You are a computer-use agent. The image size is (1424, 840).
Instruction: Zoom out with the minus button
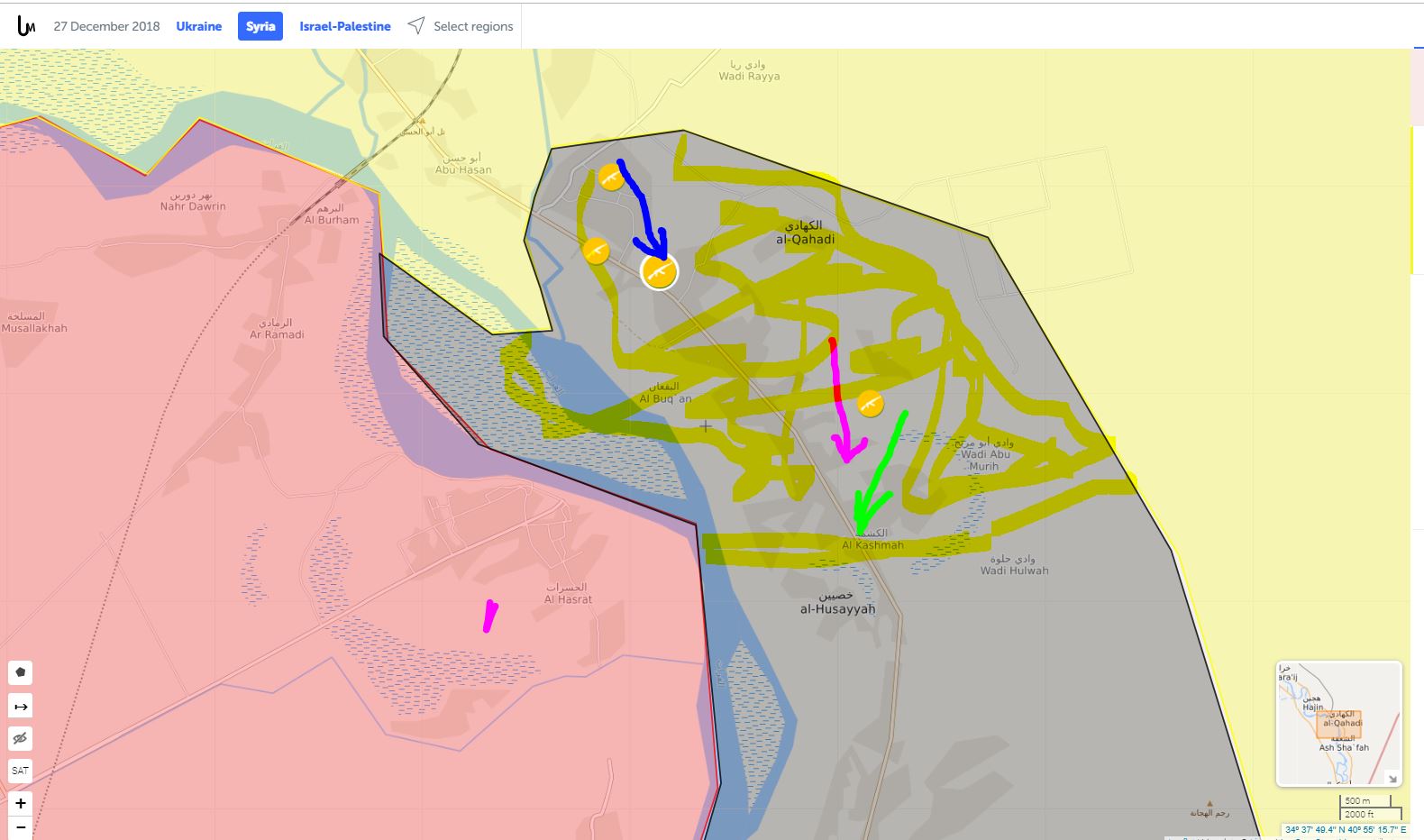coord(20,827)
